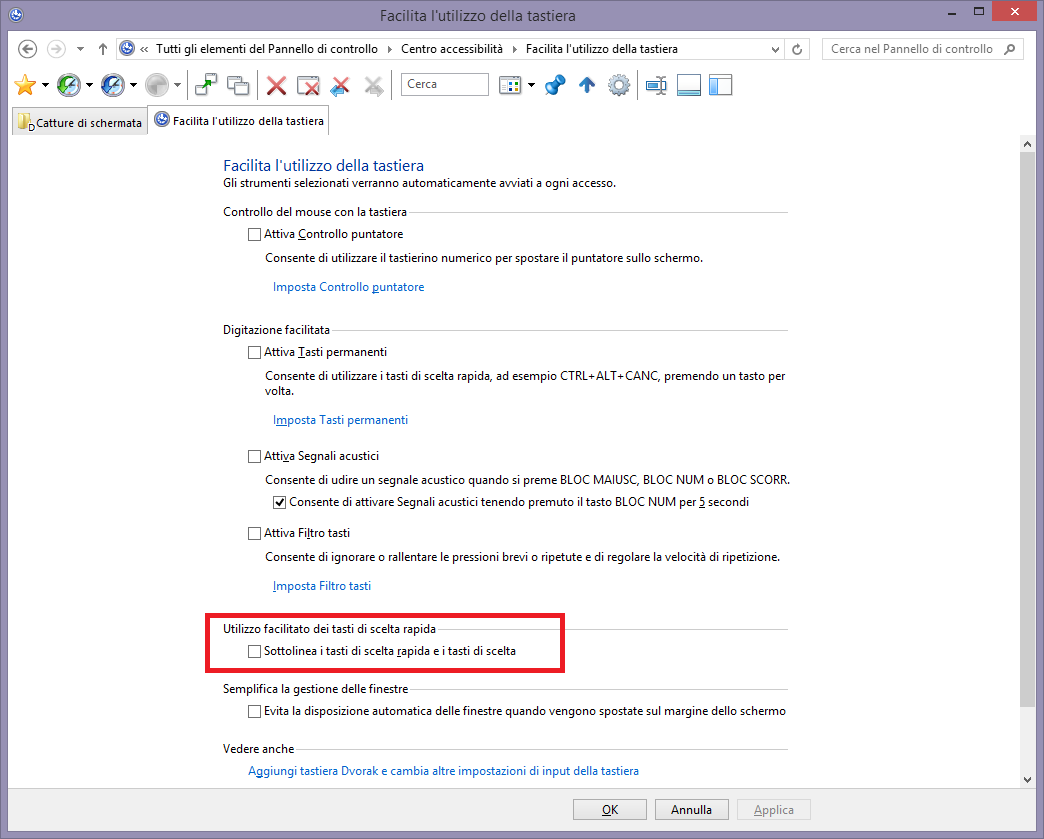1044x839 pixels.
Task: Click into the Cerca toolbar search field
Action: [445, 85]
